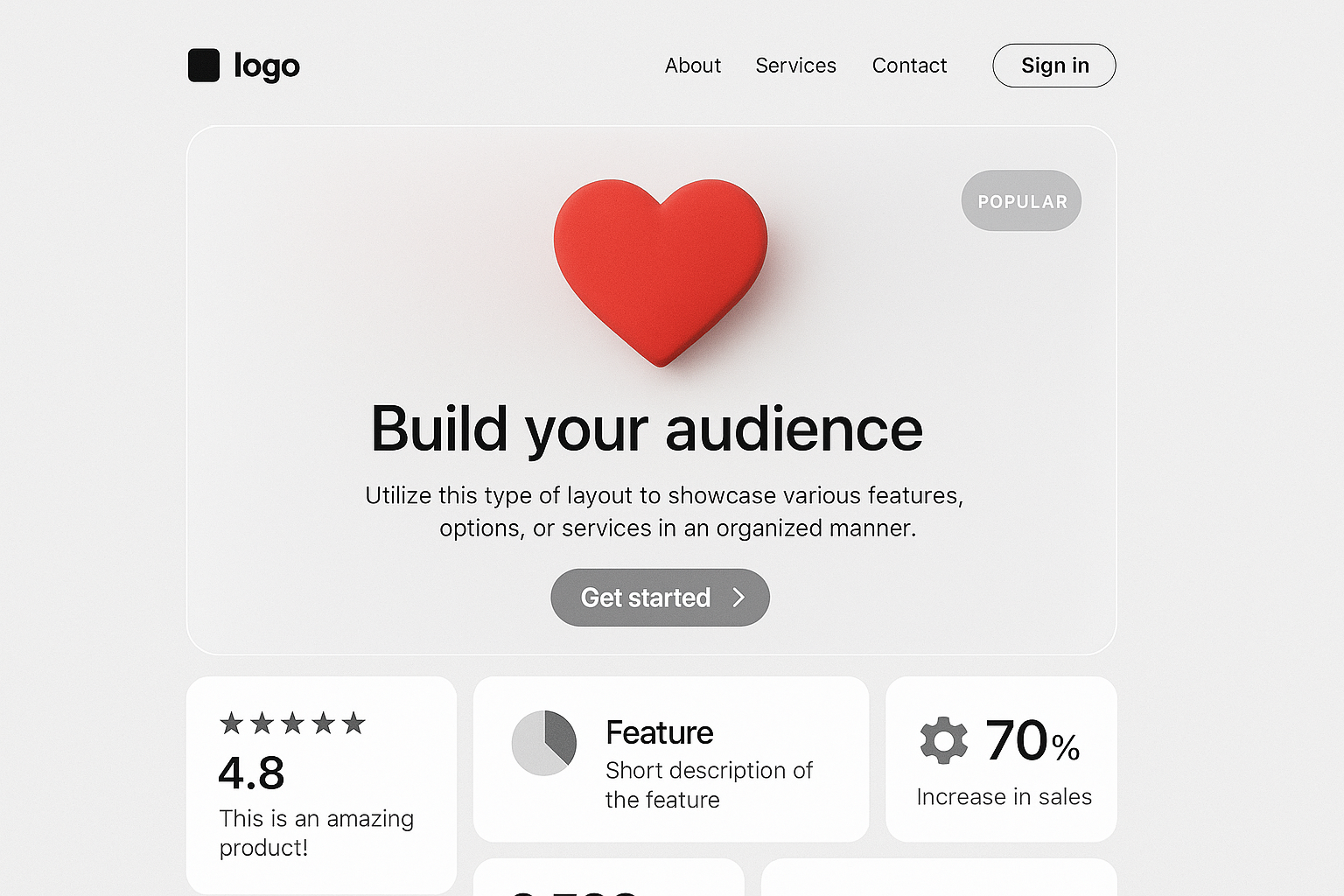The image size is (1344, 896).
Task: Click the Feature card title
Action: point(659,732)
